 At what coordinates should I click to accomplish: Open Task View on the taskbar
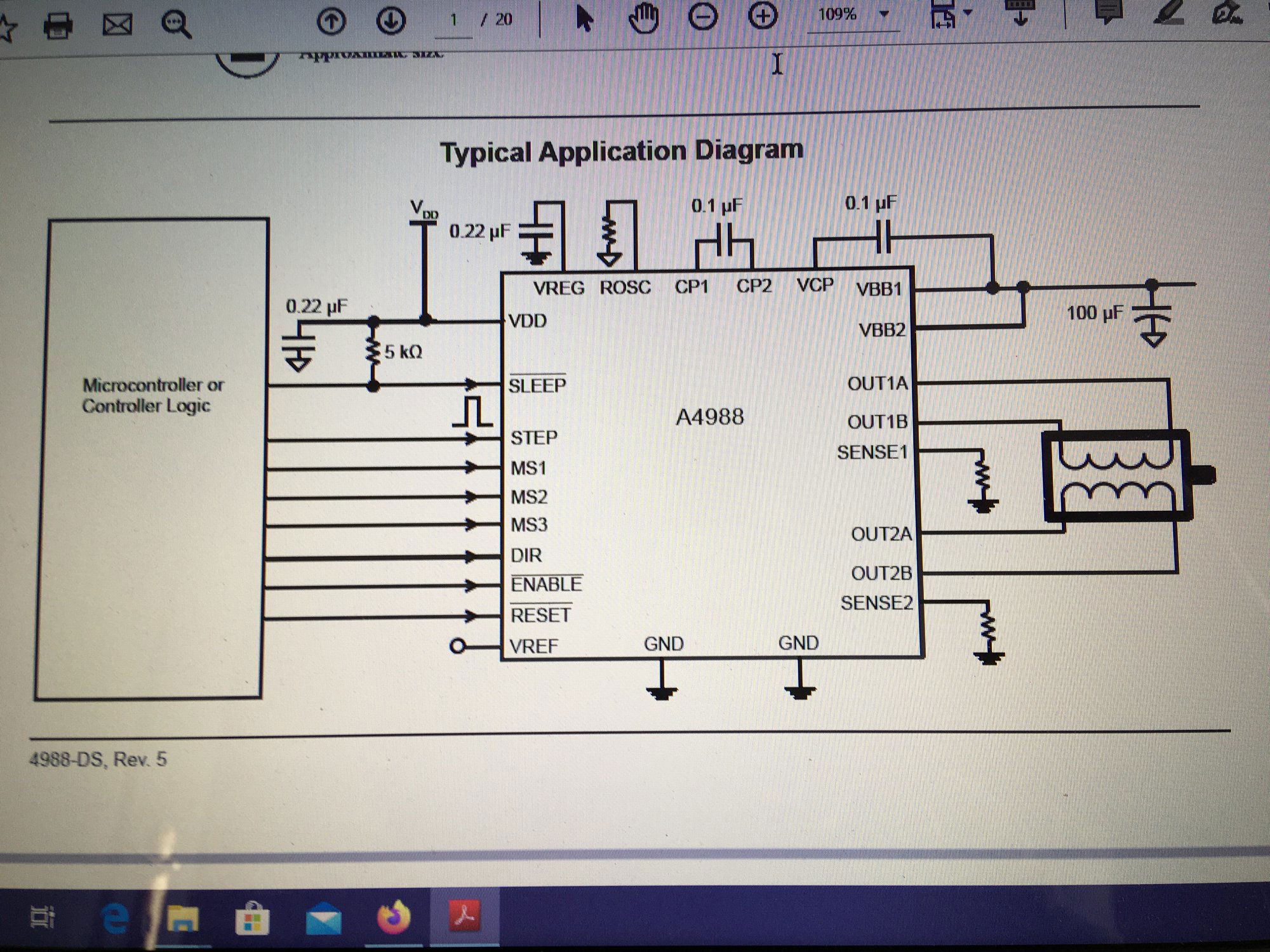click(x=43, y=918)
